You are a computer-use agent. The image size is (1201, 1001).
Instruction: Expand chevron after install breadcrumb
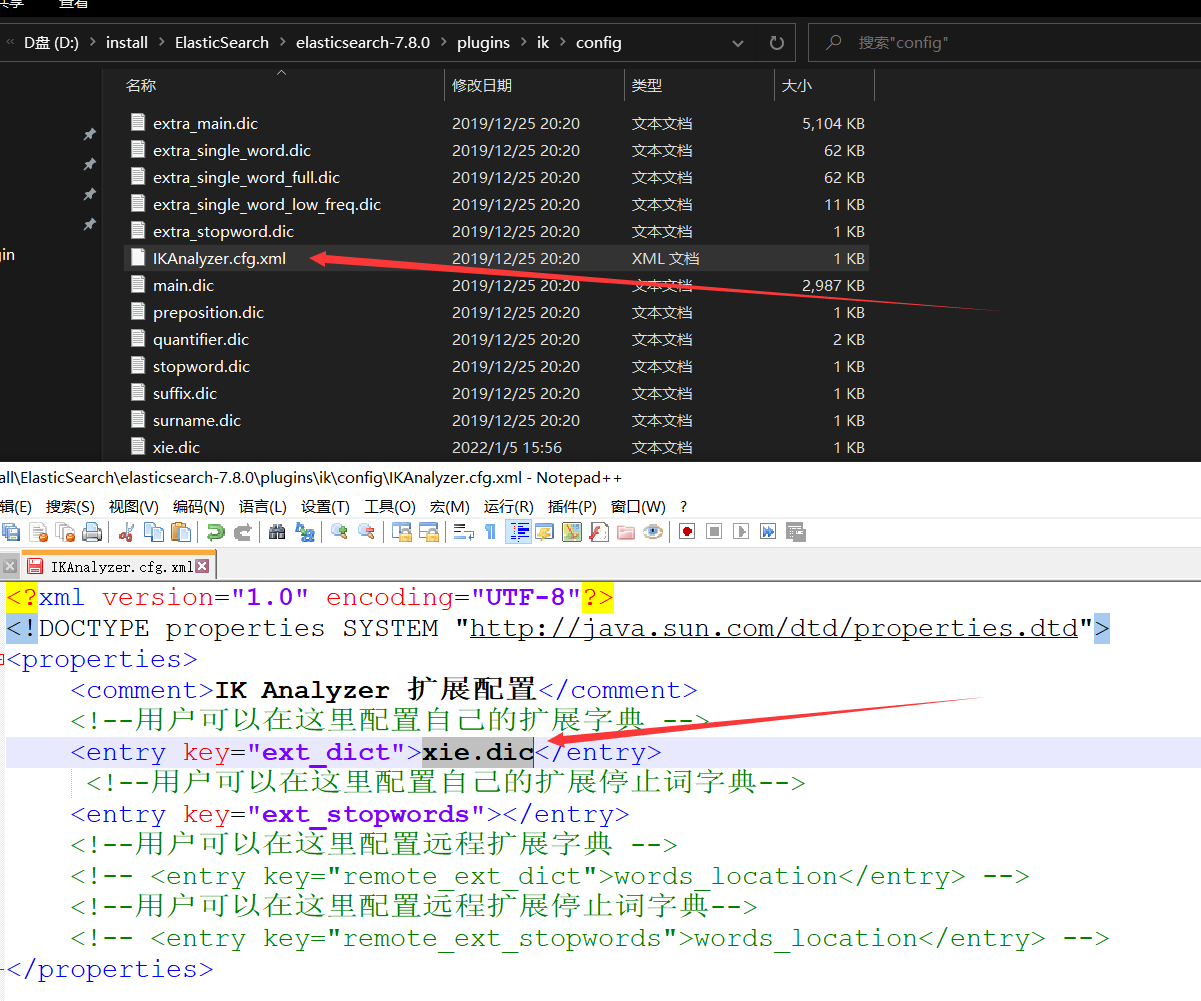pyautogui.click(x=162, y=43)
